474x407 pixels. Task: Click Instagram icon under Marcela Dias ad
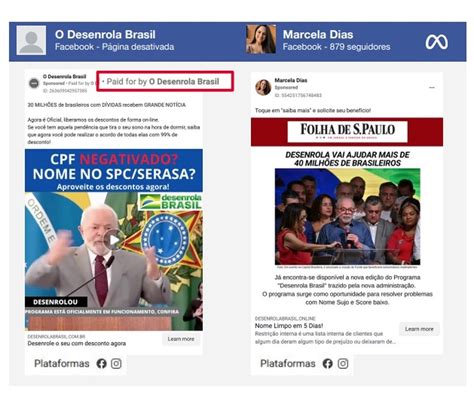click(343, 363)
